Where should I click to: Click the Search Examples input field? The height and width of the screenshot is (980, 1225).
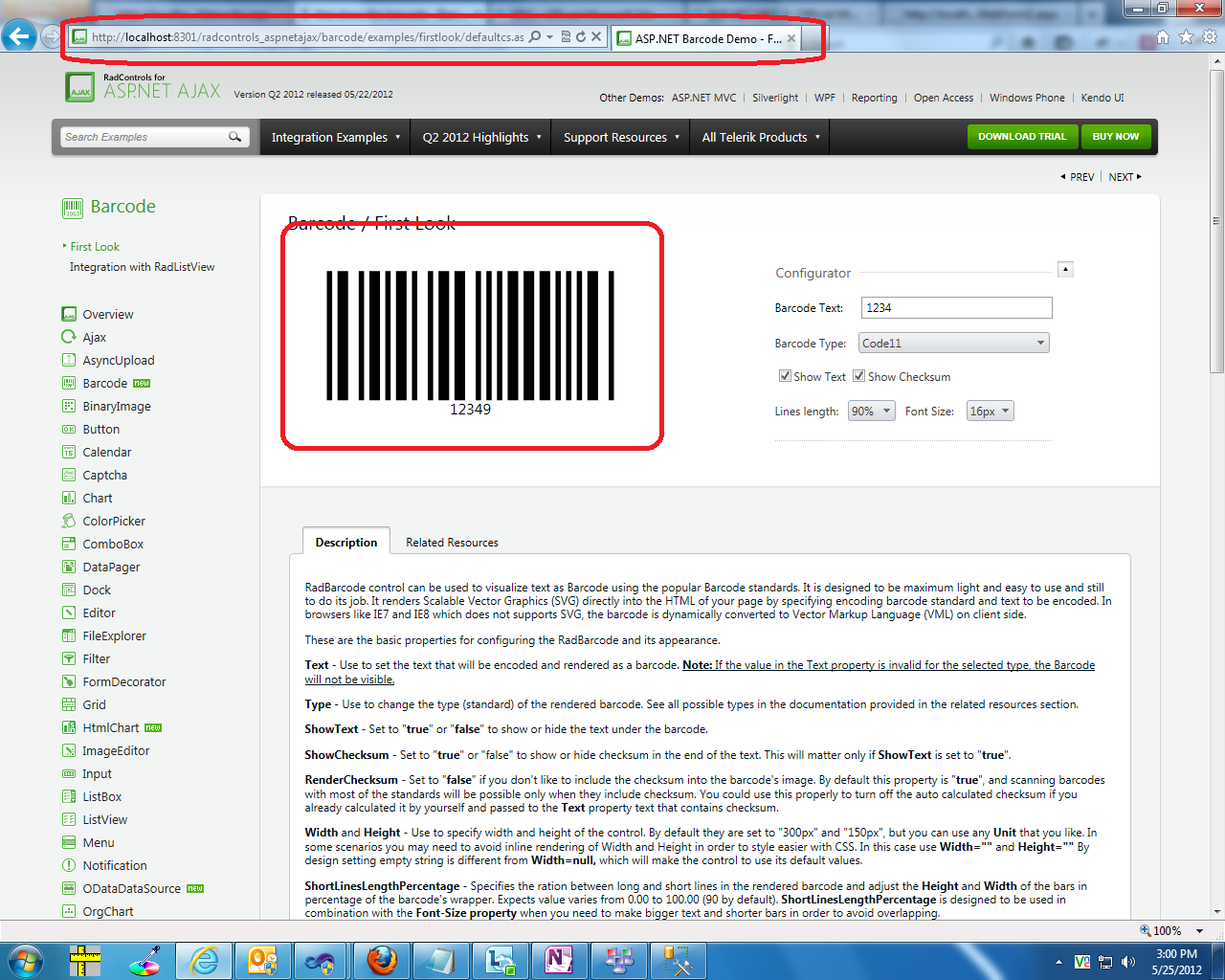click(144, 137)
